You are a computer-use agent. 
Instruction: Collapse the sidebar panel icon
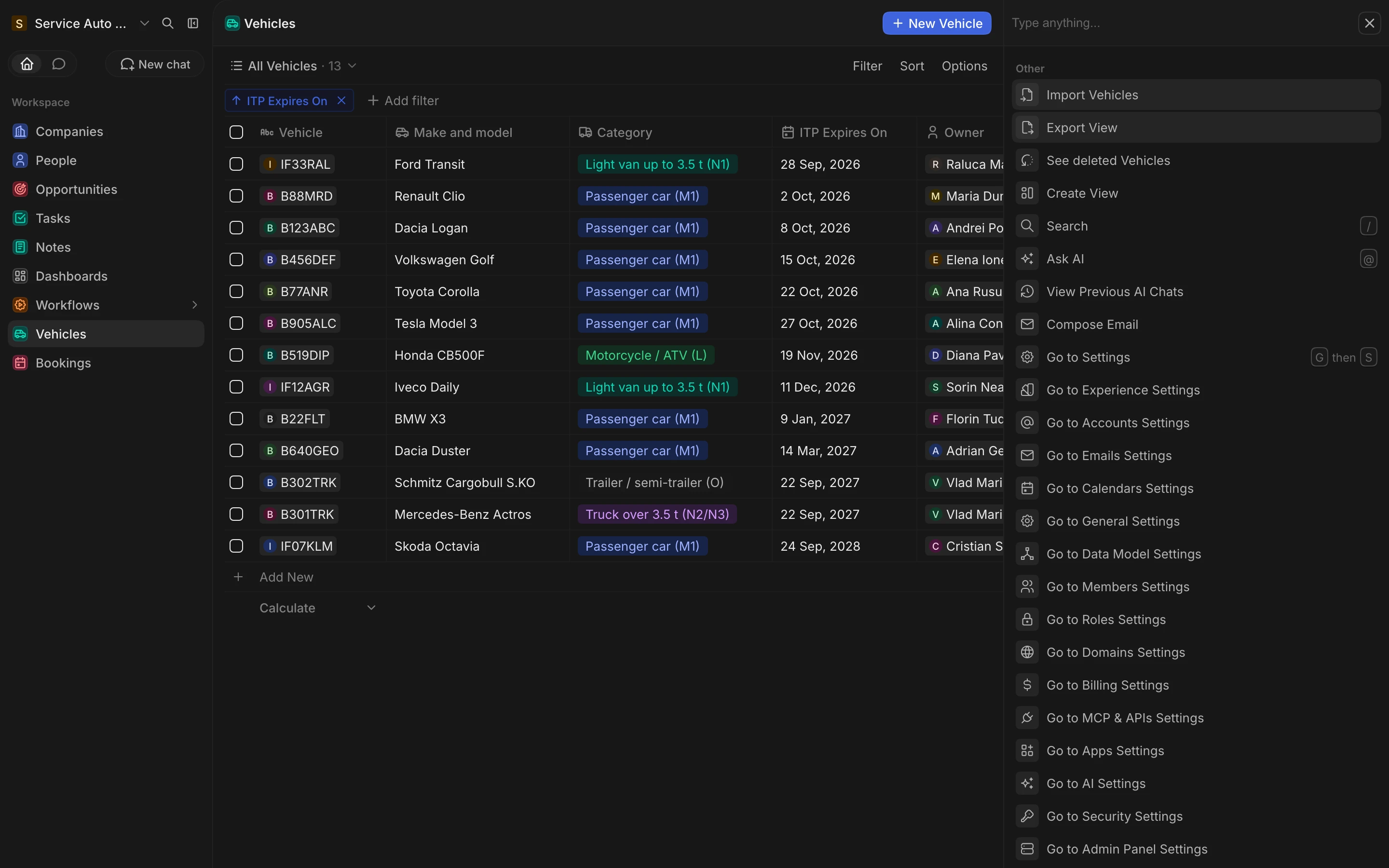(193, 24)
